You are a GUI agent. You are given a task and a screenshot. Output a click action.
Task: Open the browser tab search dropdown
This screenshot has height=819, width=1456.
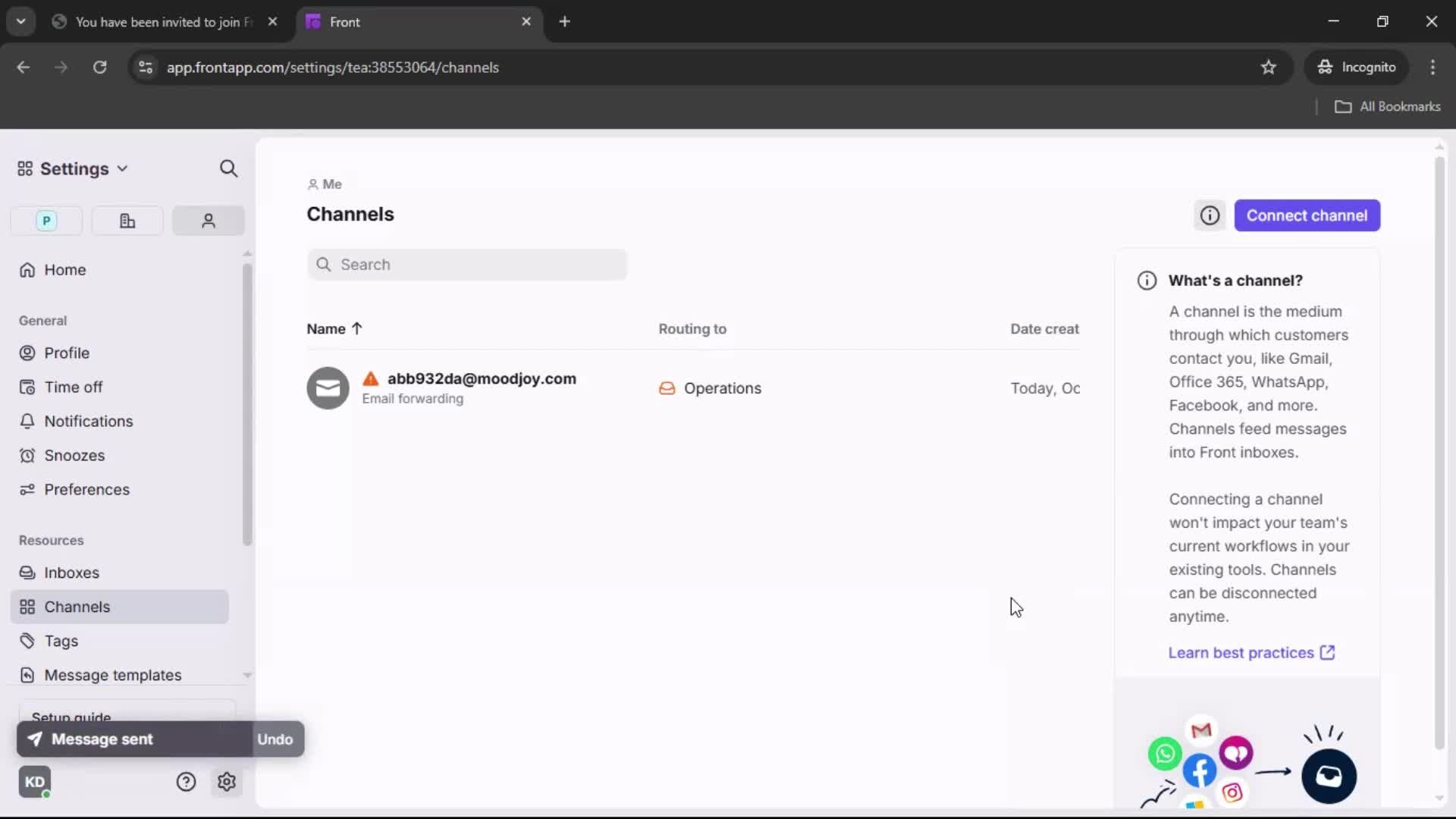(20, 21)
